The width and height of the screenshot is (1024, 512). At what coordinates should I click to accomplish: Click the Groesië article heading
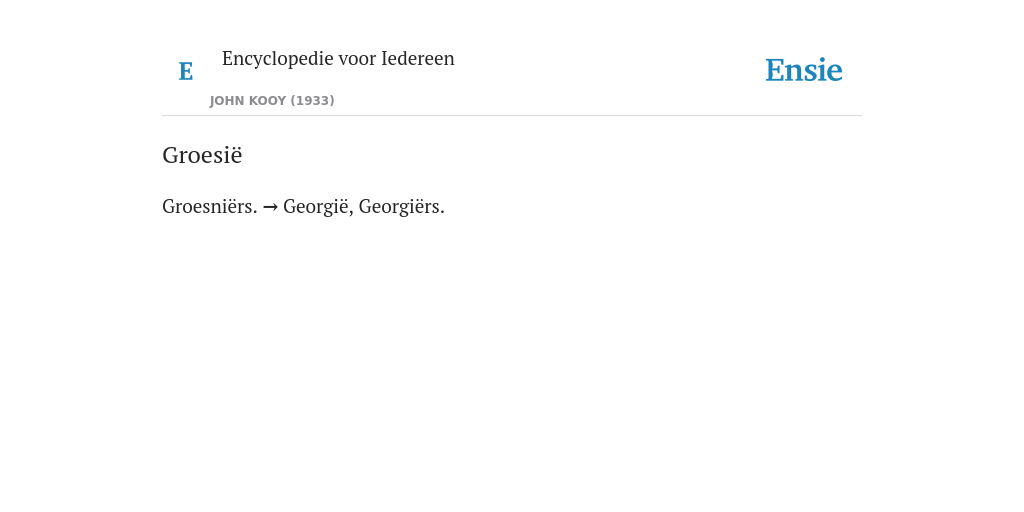(202, 155)
